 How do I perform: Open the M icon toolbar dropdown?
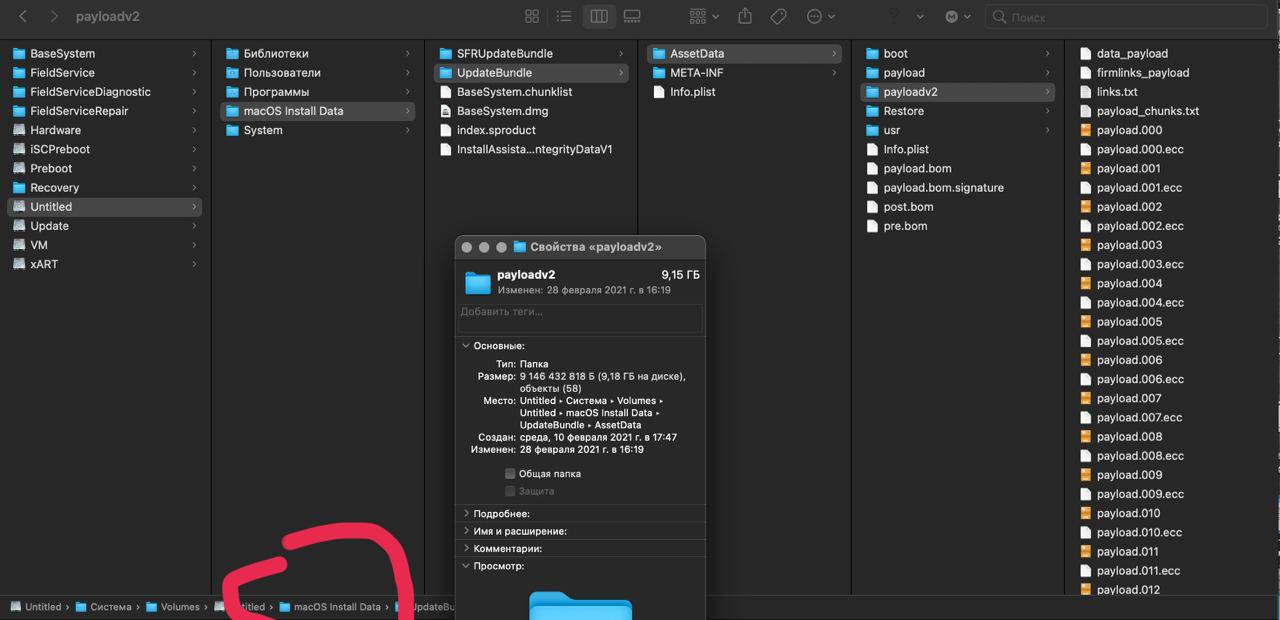pyautogui.click(x=957, y=17)
